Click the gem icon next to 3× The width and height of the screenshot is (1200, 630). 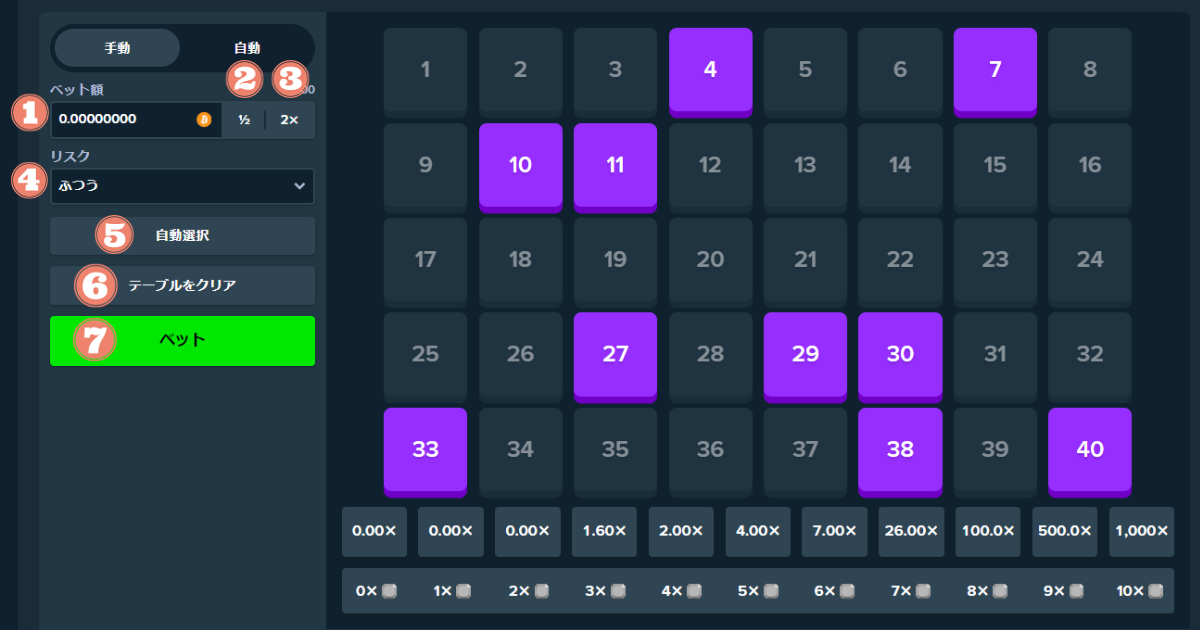pos(618,591)
